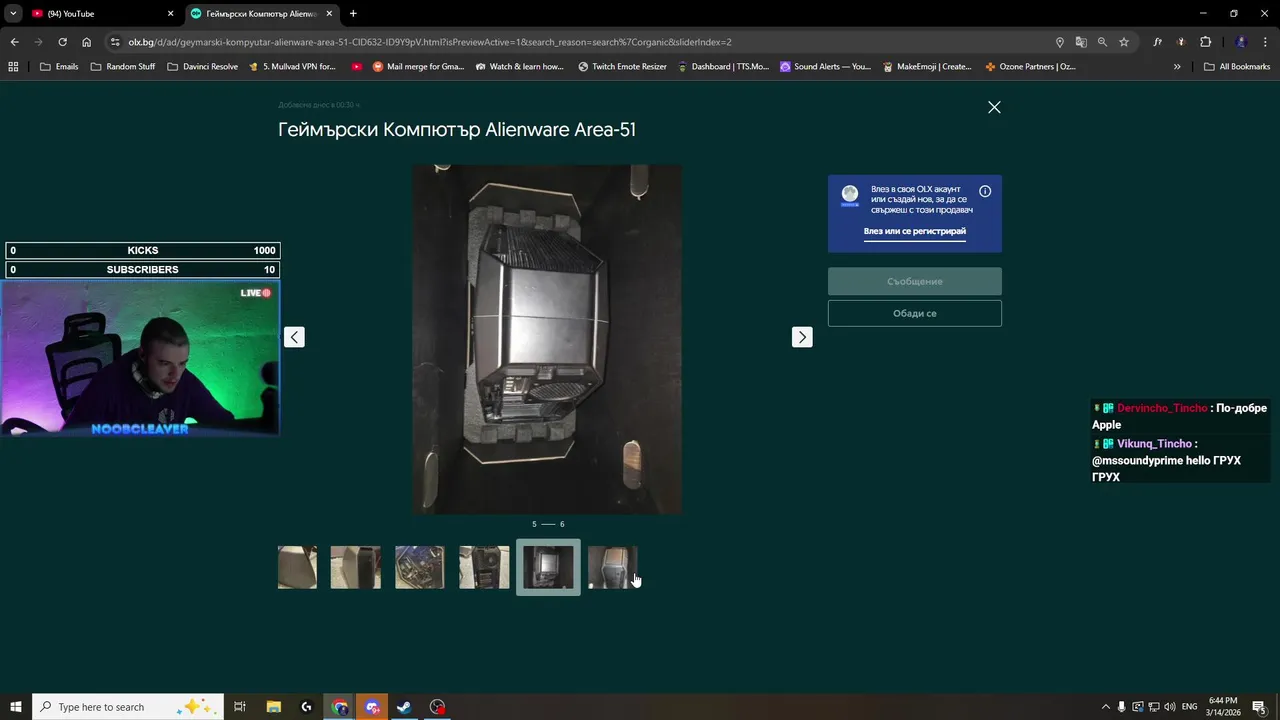This screenshot has height=720, width=1280.
Task: Select the highlighted fifth gallery thumbnail
Action: [x=548, y=567]
